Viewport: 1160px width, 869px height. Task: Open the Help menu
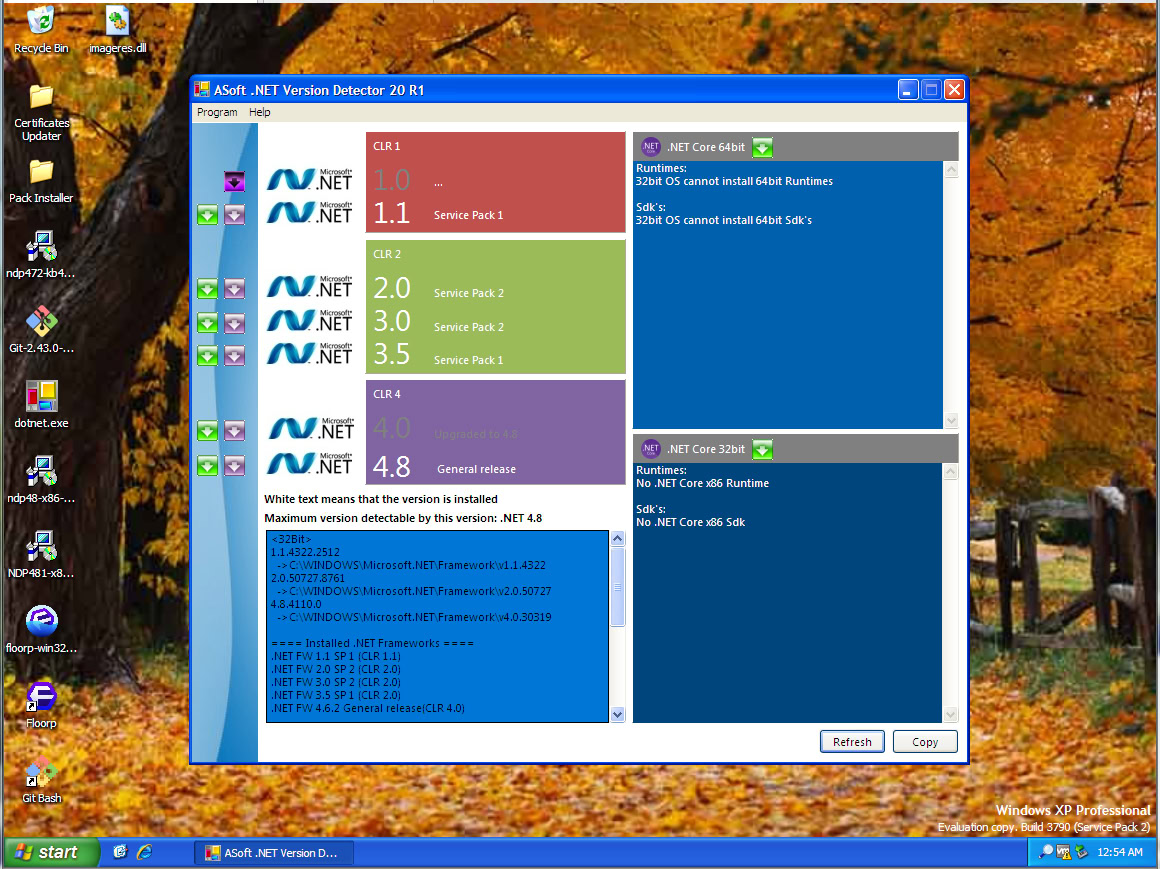pos(260,112)
